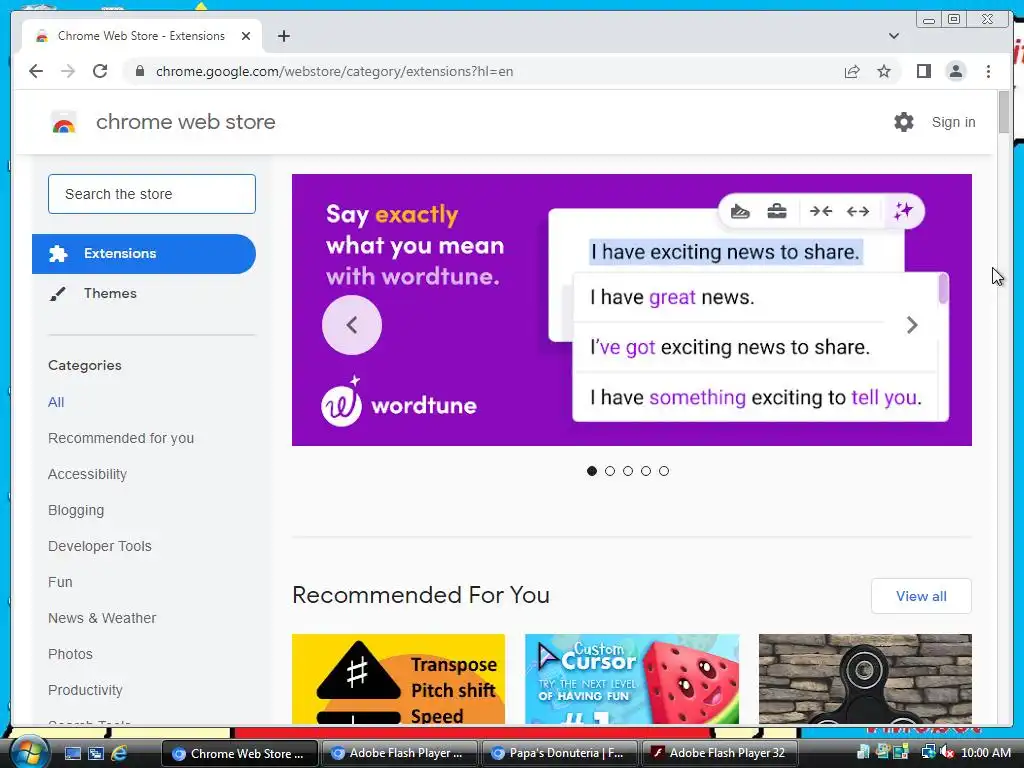This screenshot has width=1024, height=768.
Task: Launch Internet Explorer from quick launch
Action: coord(119,754)
